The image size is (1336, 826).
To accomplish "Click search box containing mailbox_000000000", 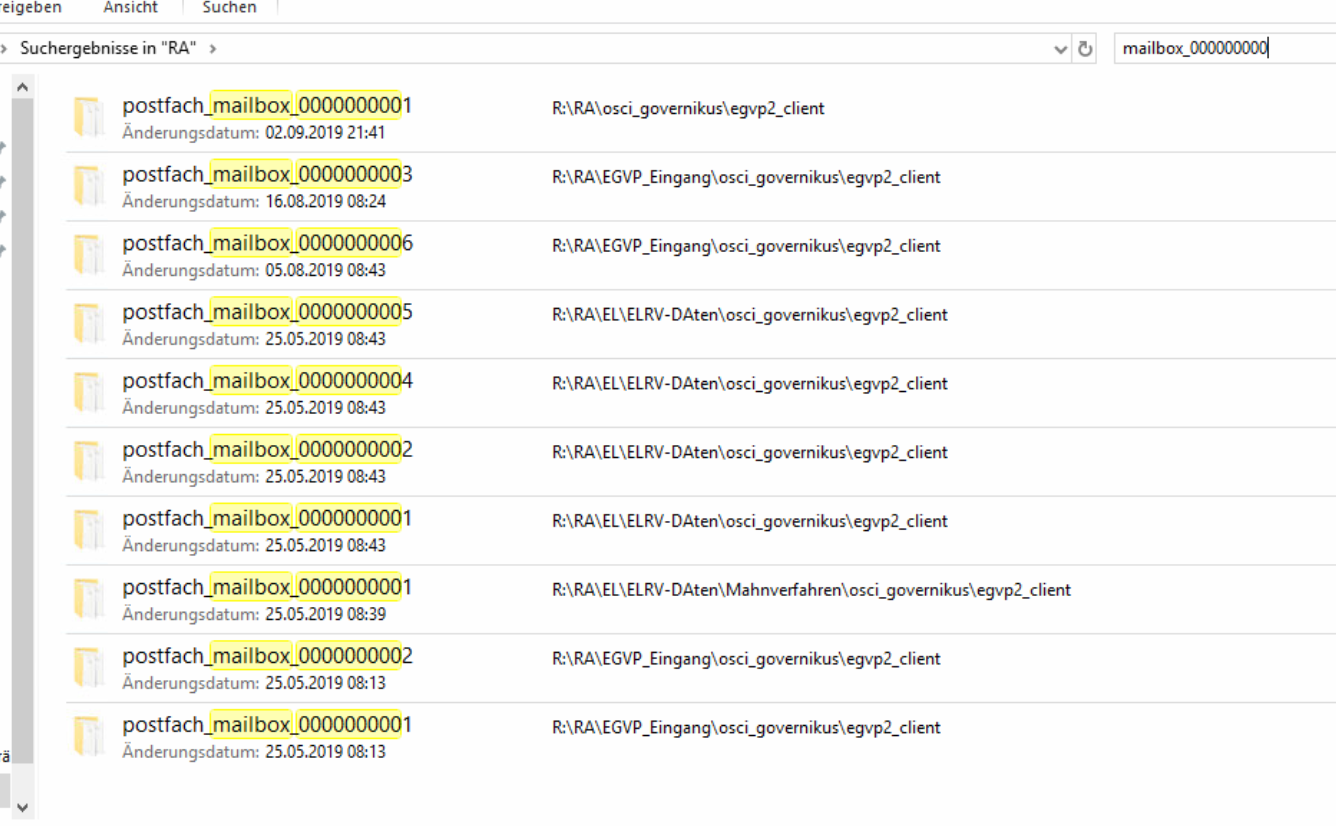I will (1220, 48).
